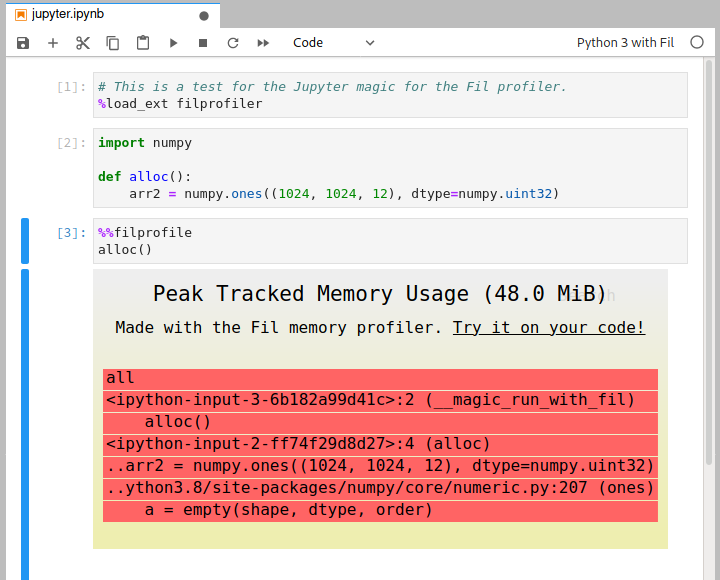Cut the selected cell with scissors icon
The image size is (720, 580).
tap(83, 43)
